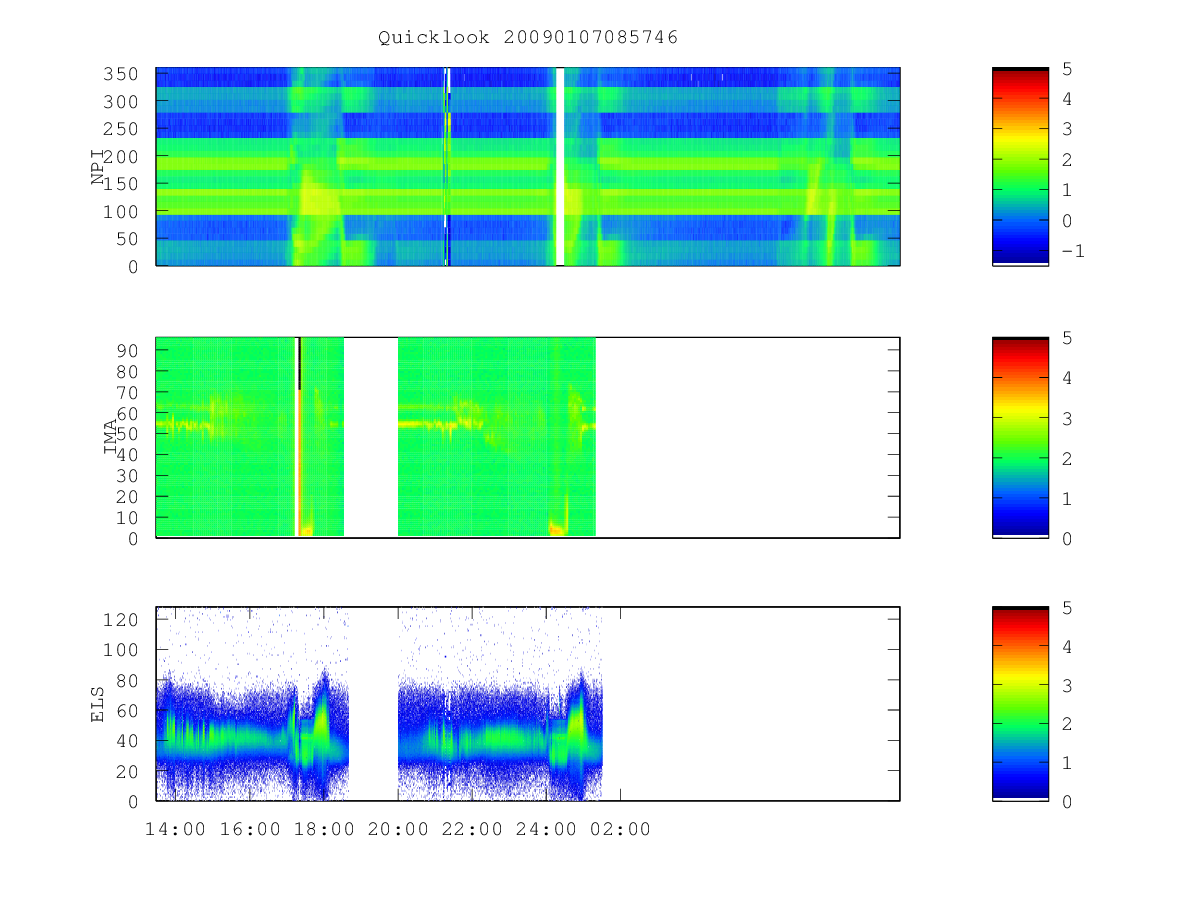Click the IMA color scale bar

1020,438
